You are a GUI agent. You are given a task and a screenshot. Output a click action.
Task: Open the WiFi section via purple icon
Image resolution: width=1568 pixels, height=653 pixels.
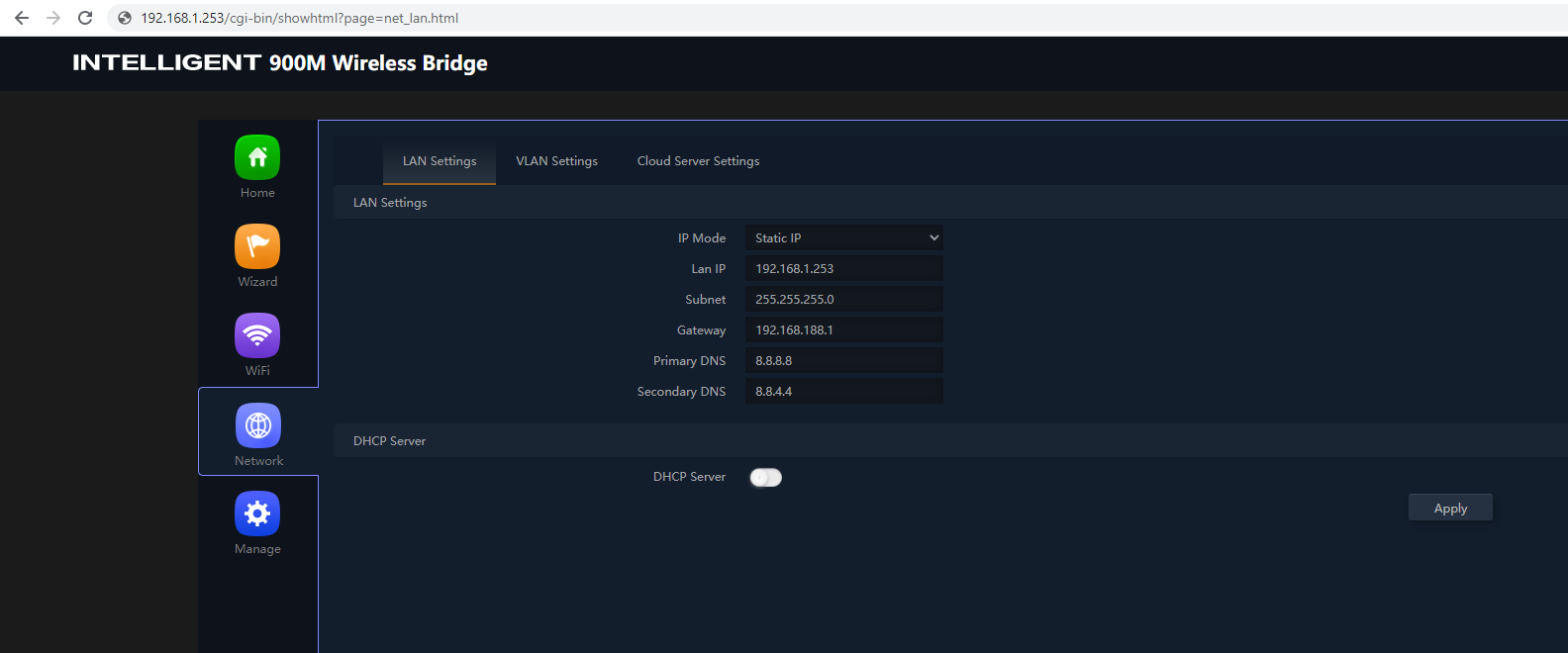tap(257, 335)
